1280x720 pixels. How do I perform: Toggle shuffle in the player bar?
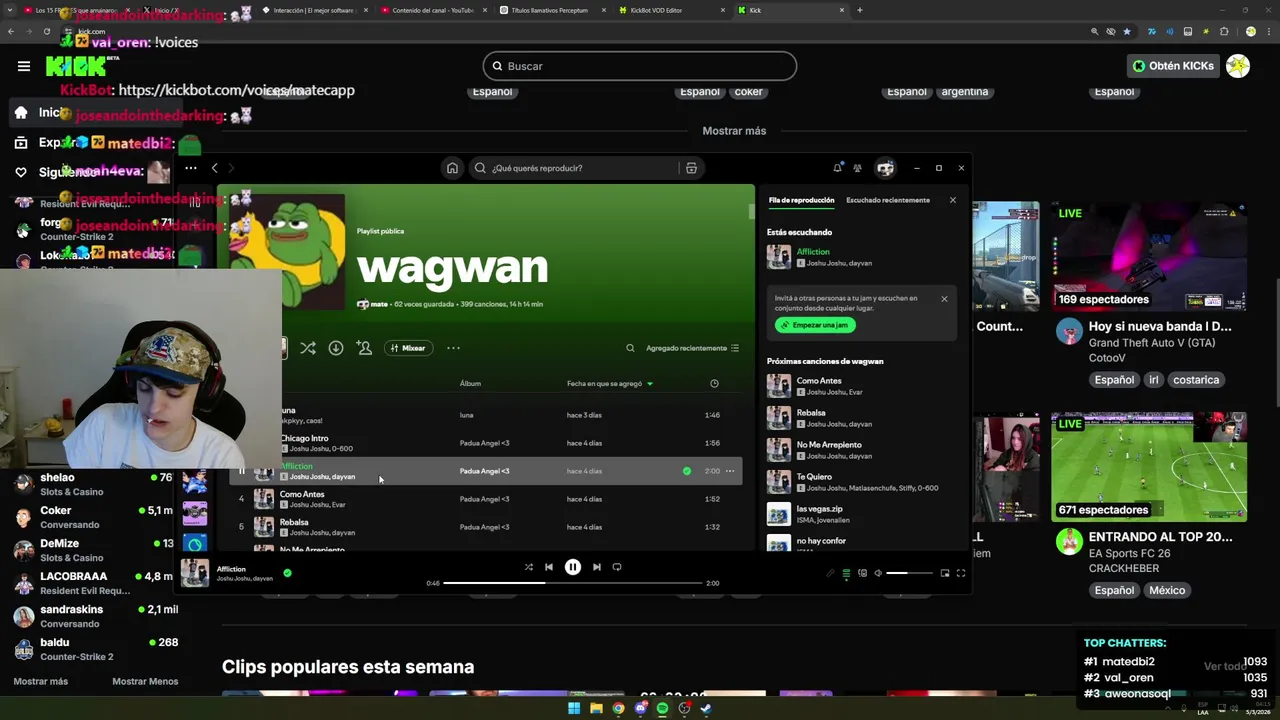coord(529,567)
